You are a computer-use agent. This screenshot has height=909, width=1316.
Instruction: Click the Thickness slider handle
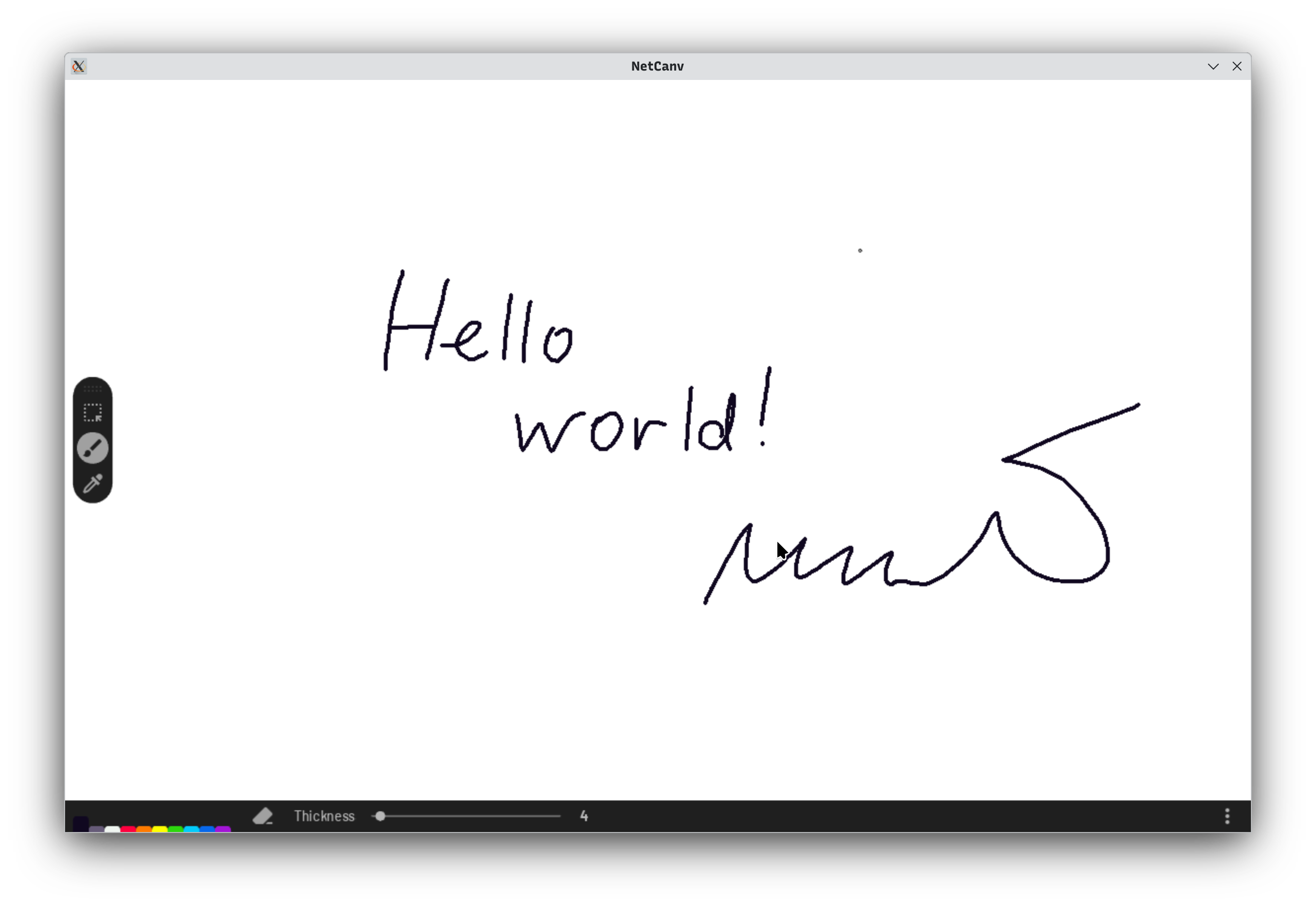380,816
